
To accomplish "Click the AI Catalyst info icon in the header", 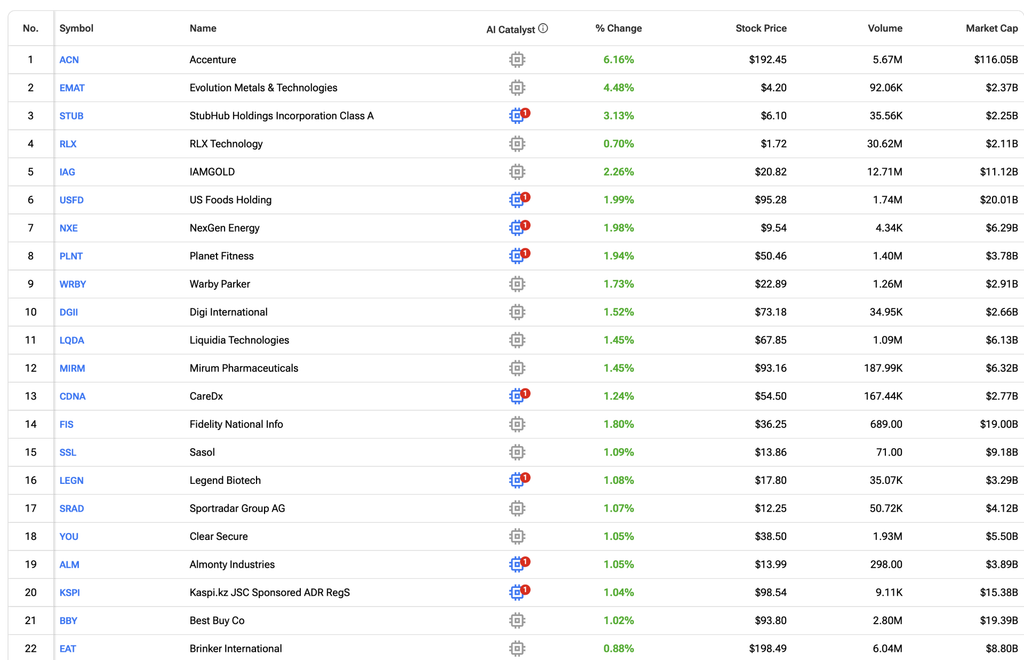I will pyautogui.click(x=543, y=28).
